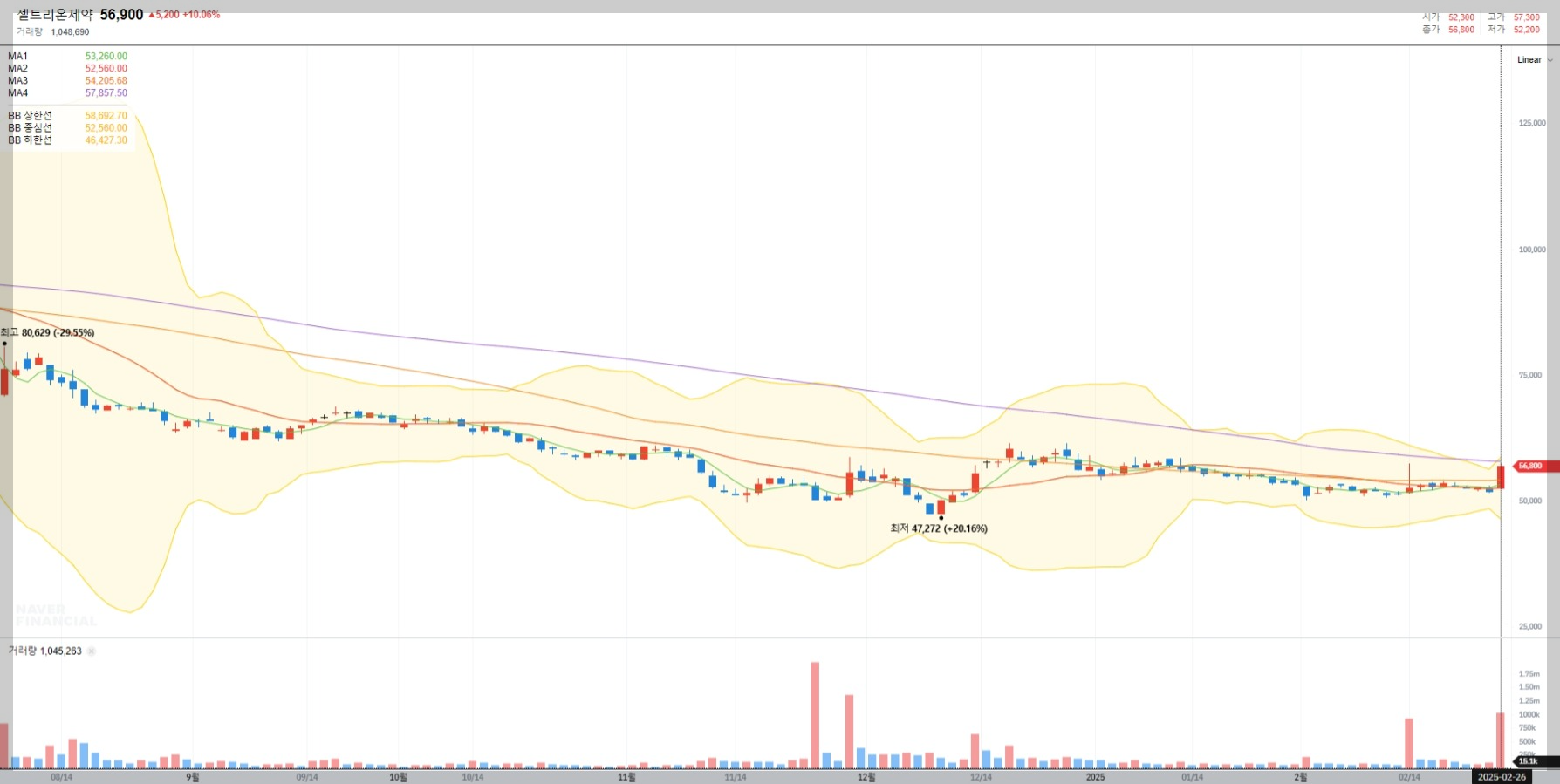1560x784 pixels.
Task: Click the 셀트리온제약 stock name
Action: 55,15
